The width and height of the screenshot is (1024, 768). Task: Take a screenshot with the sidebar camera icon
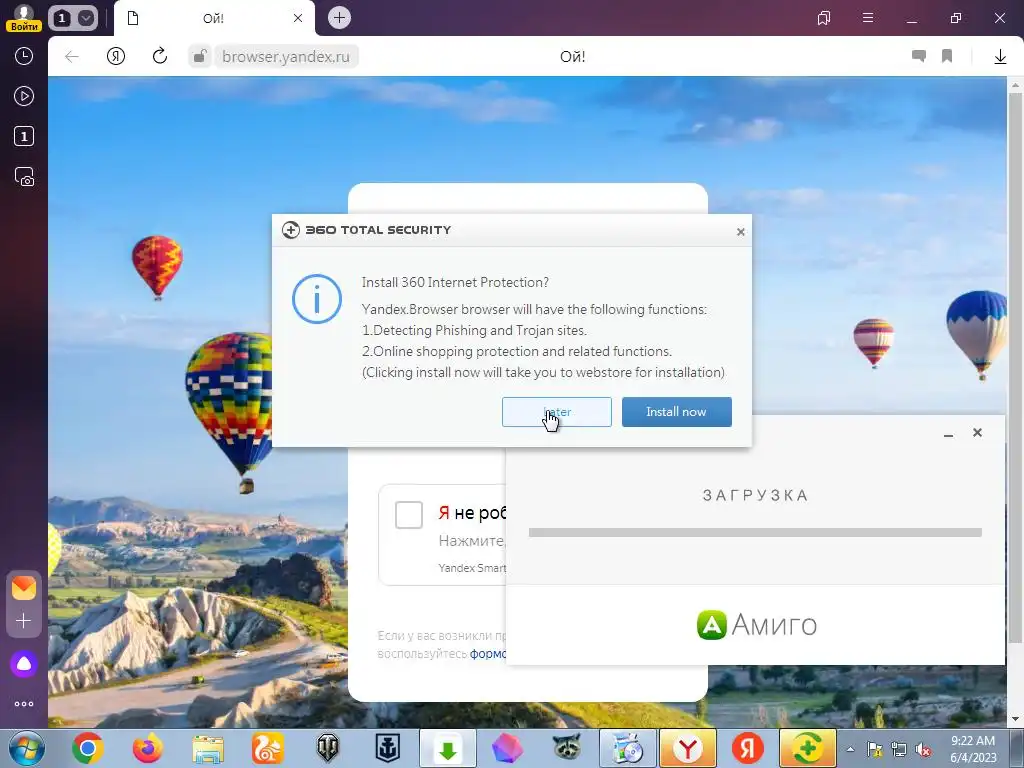[x=24, y=177]
